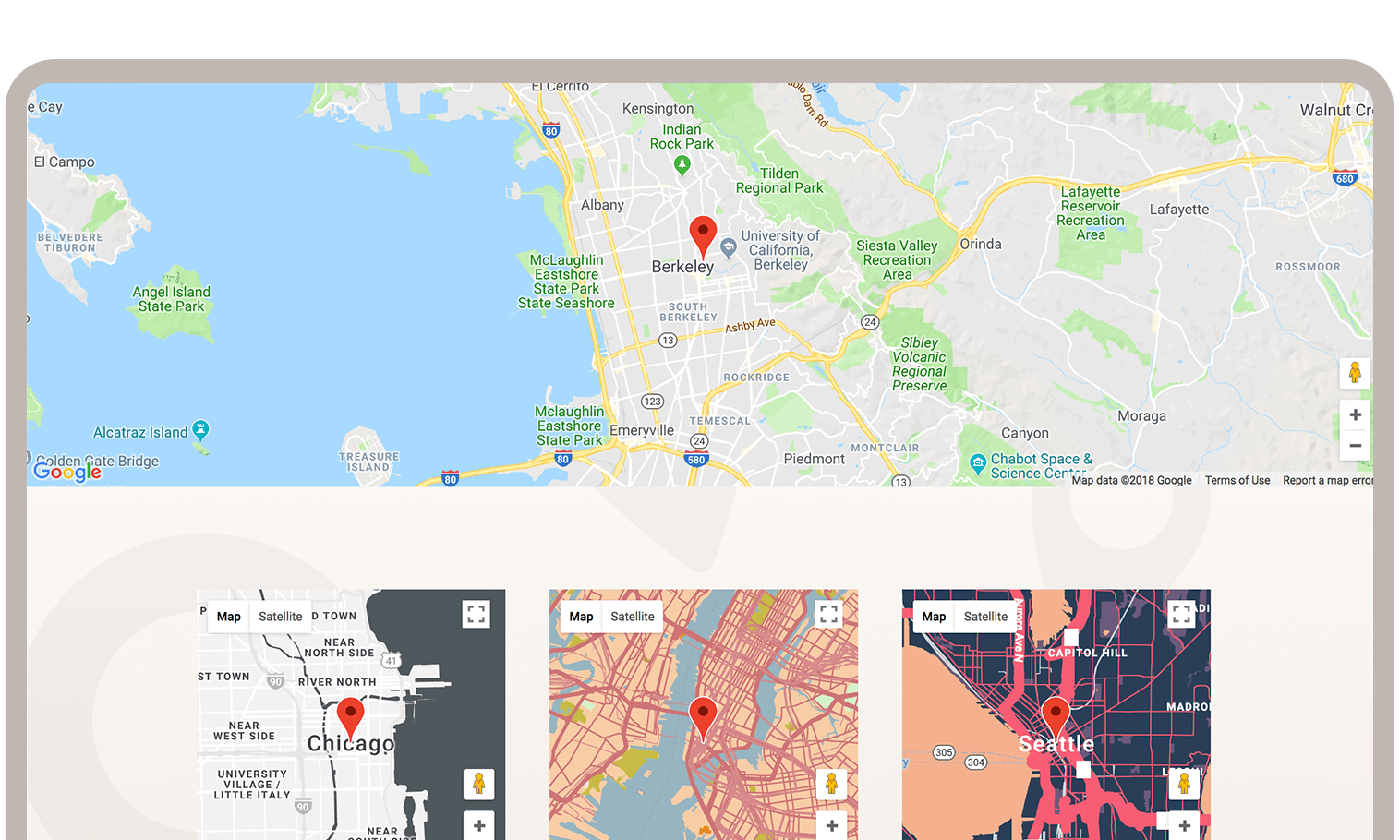
Task: Open the Terms of Use link
Action: coord(1237,480)
